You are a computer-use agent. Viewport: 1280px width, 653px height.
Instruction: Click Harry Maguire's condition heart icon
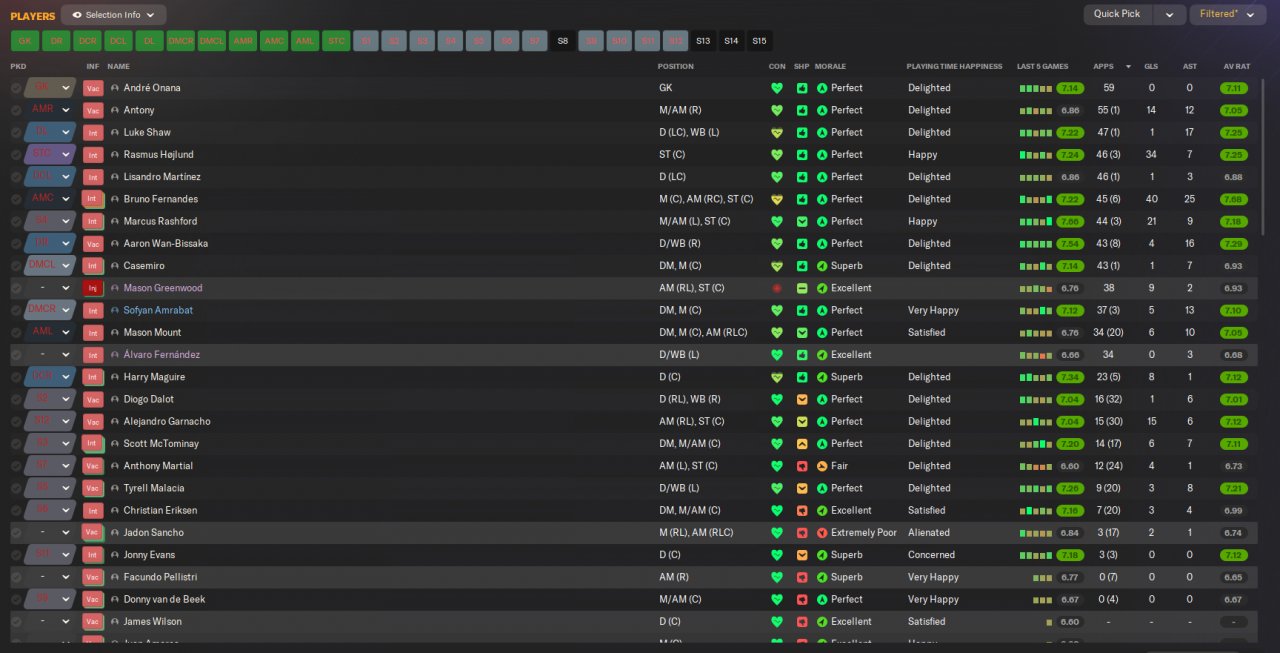(x=777, y=377)
